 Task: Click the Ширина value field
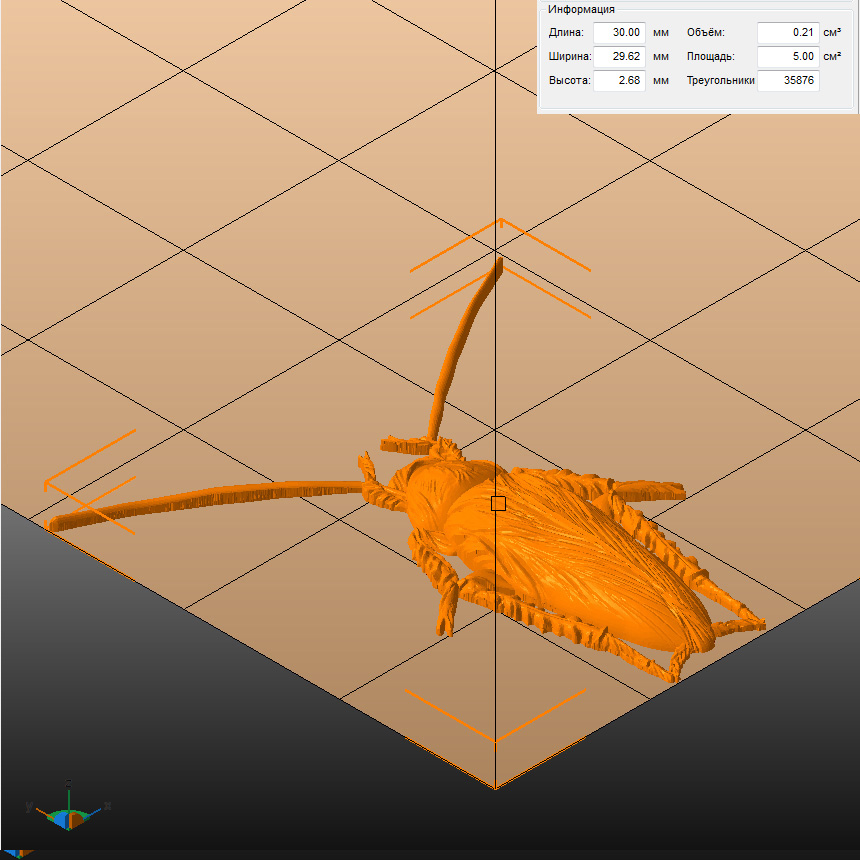[x=619, y=56]
